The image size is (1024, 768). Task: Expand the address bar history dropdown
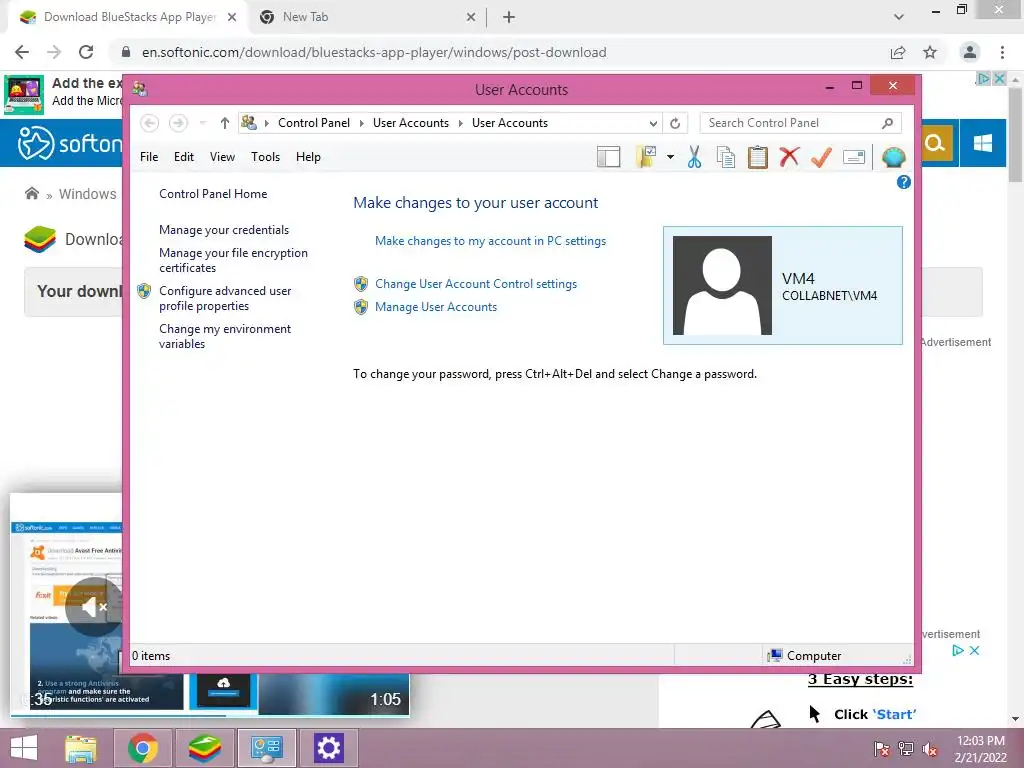(653, 123)
